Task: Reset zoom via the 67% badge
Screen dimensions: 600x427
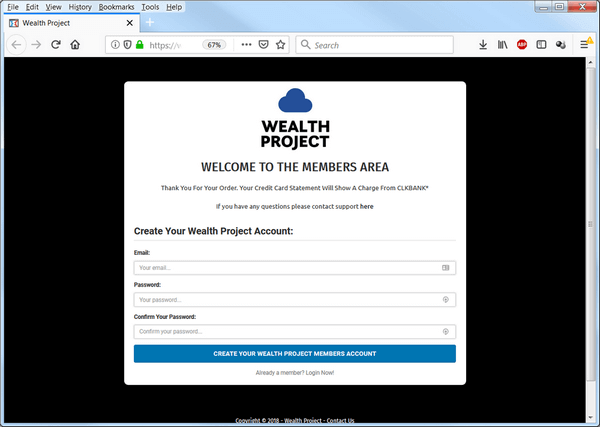Action: tap(214, 45)
